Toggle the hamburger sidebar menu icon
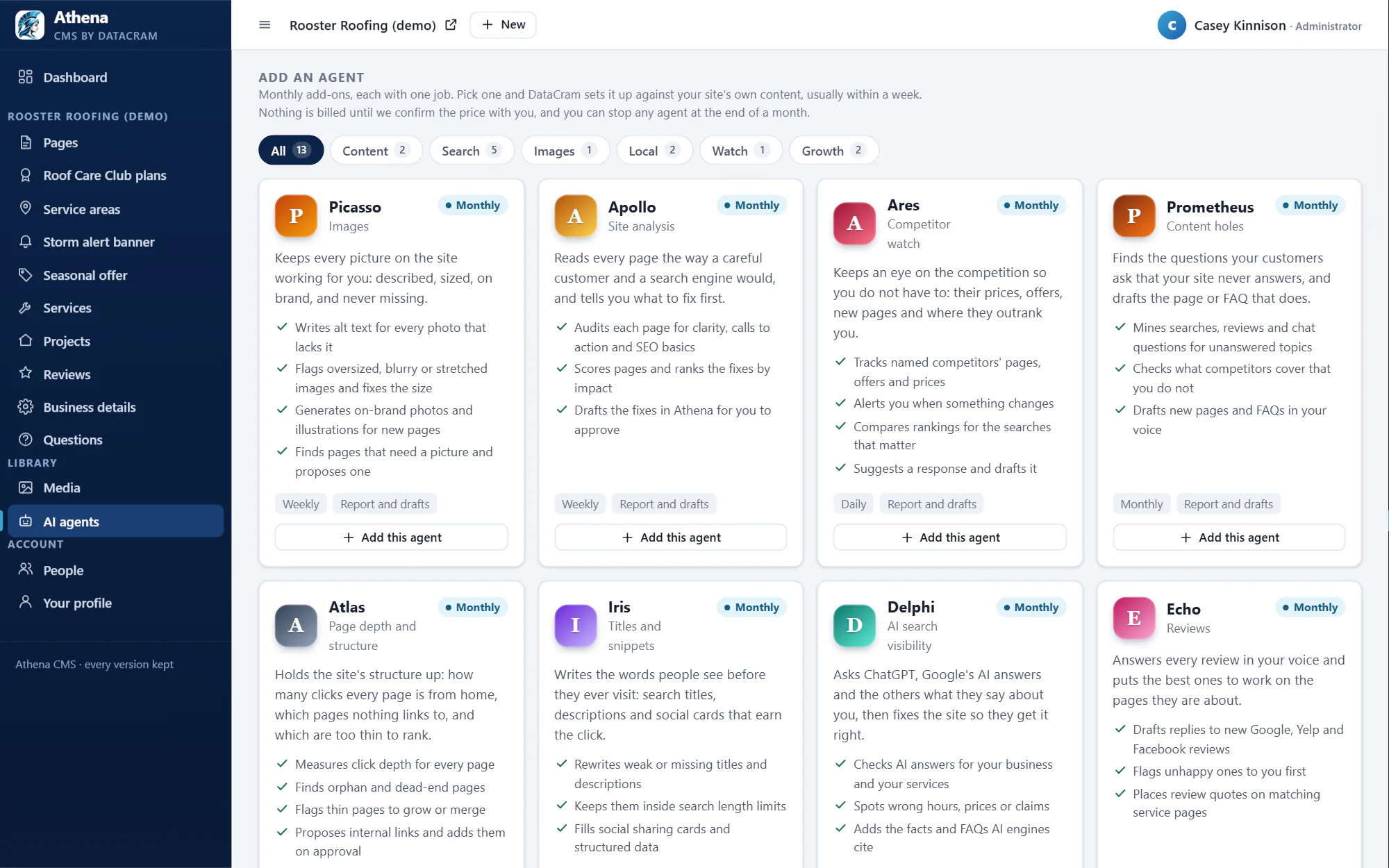 pyautogui.click(x=265, y=25)
